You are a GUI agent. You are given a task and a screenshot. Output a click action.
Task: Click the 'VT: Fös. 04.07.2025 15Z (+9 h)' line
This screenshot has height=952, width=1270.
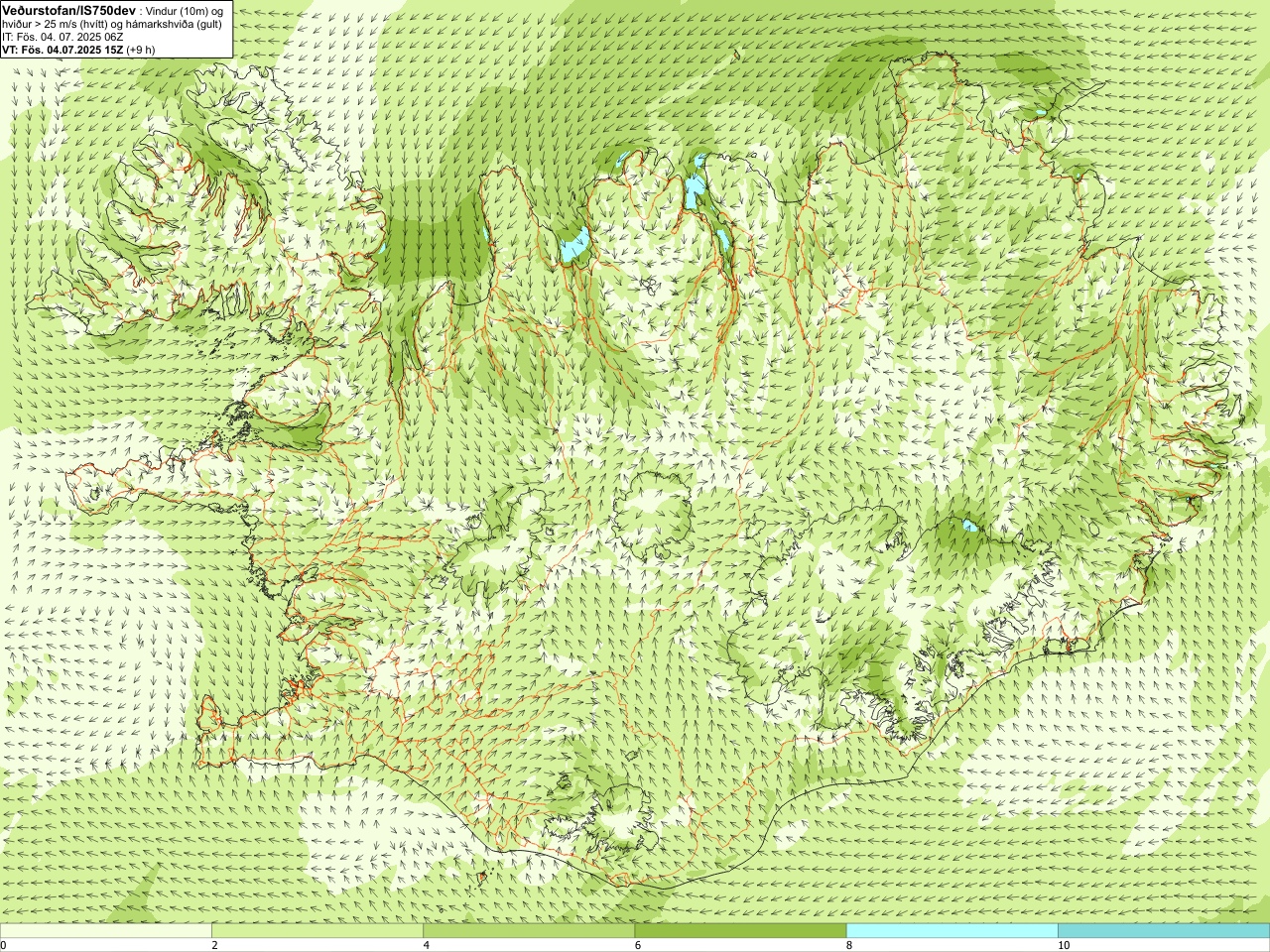click(78, 49)
